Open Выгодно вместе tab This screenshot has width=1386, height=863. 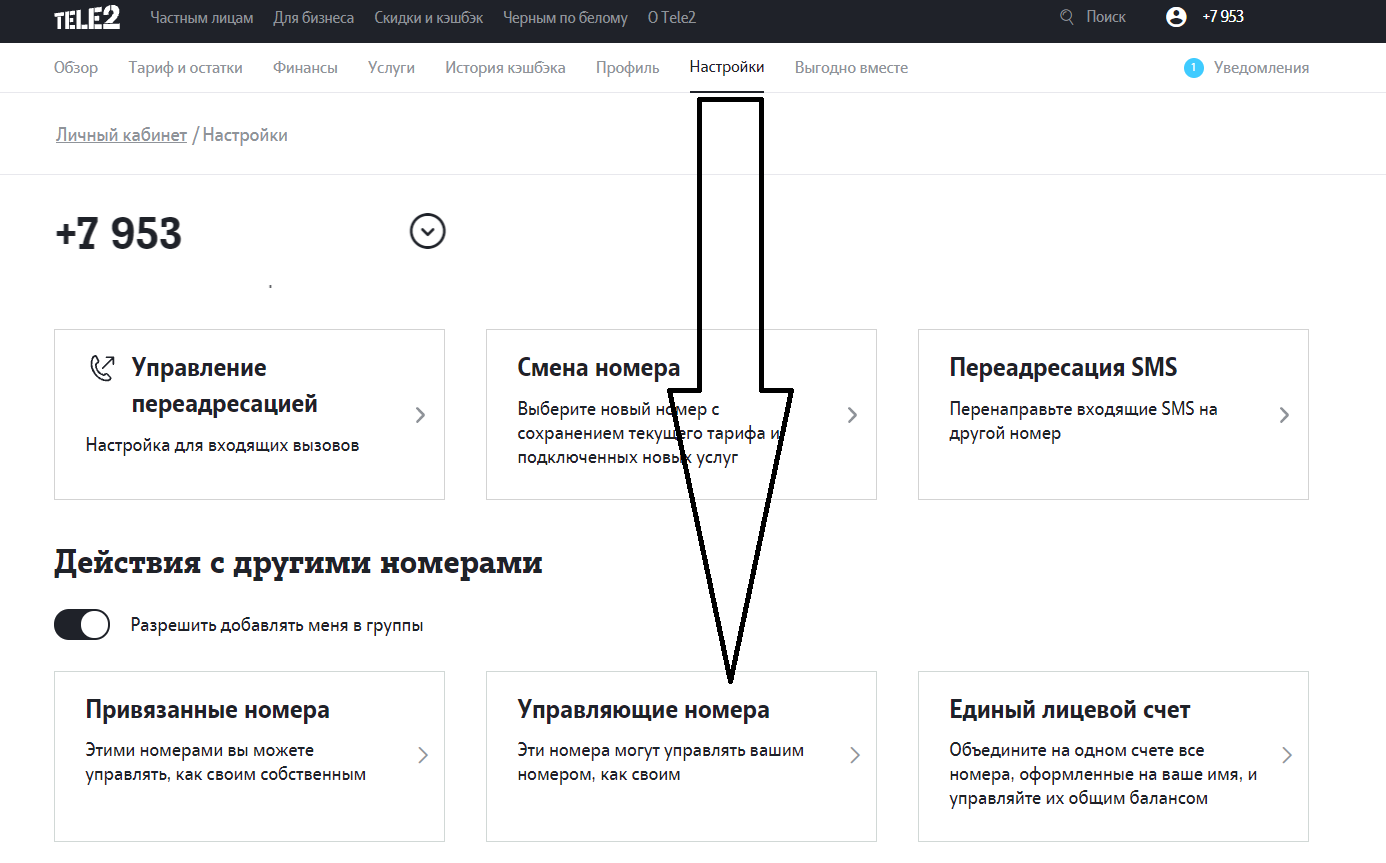click(852, 68)
